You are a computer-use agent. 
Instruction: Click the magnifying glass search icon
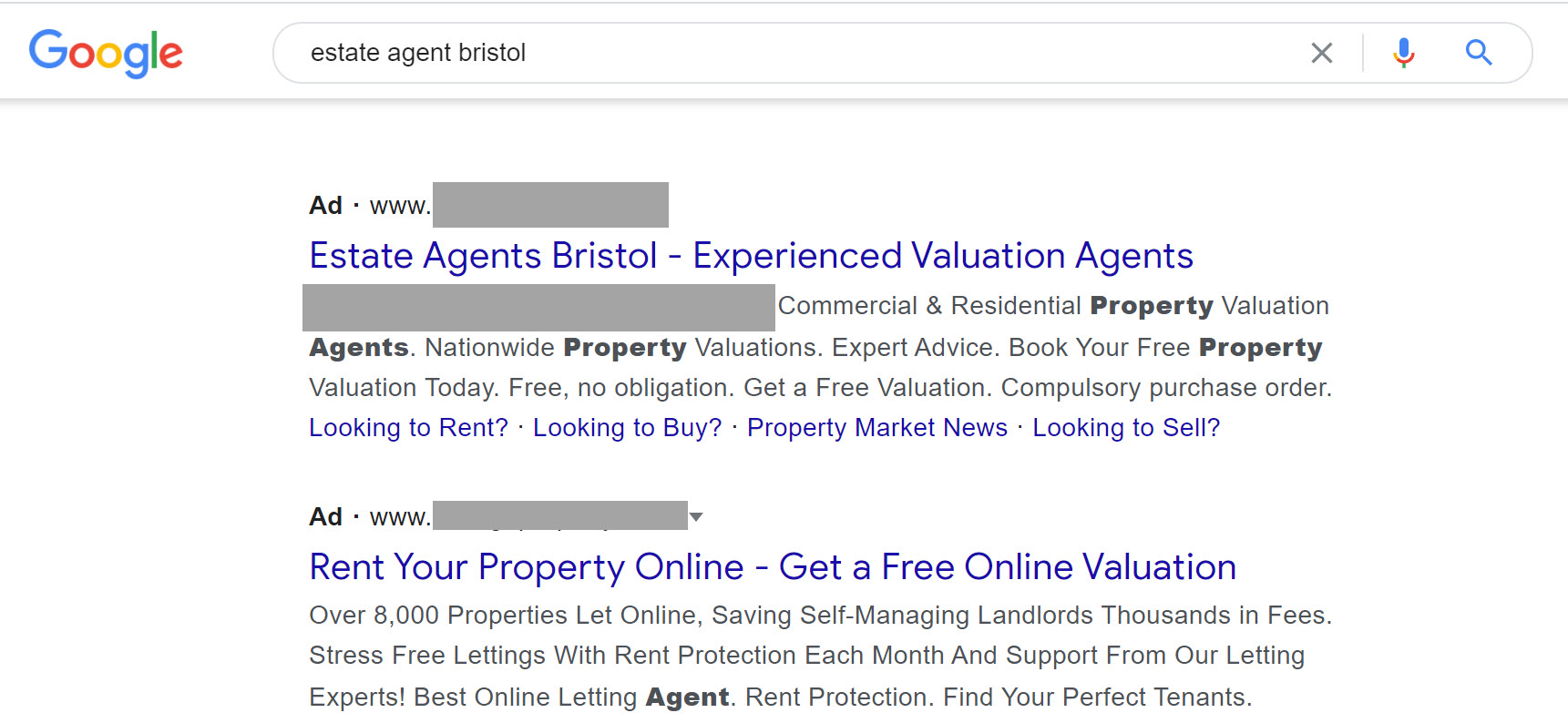(x=1478, y=53)
